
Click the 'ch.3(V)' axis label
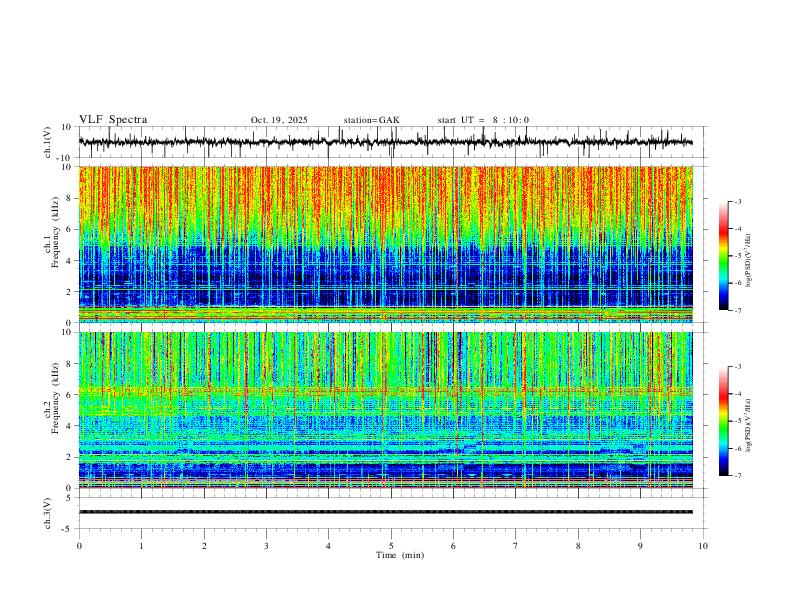pyautogui.click(x=48, y=513)
